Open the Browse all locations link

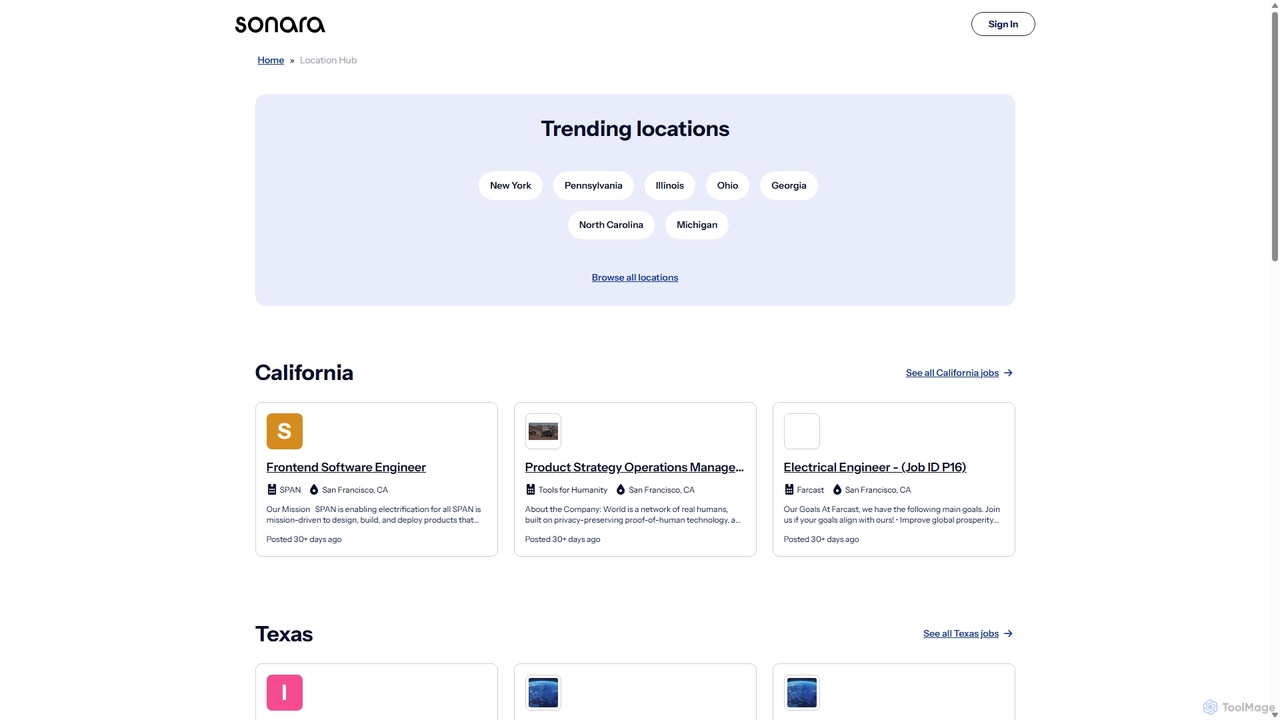635,278
